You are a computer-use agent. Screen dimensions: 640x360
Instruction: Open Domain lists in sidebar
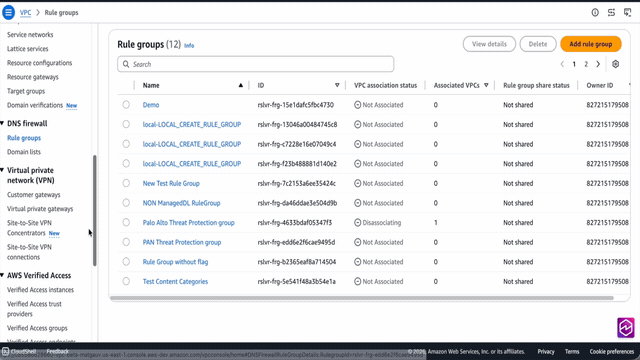[24, 152]
